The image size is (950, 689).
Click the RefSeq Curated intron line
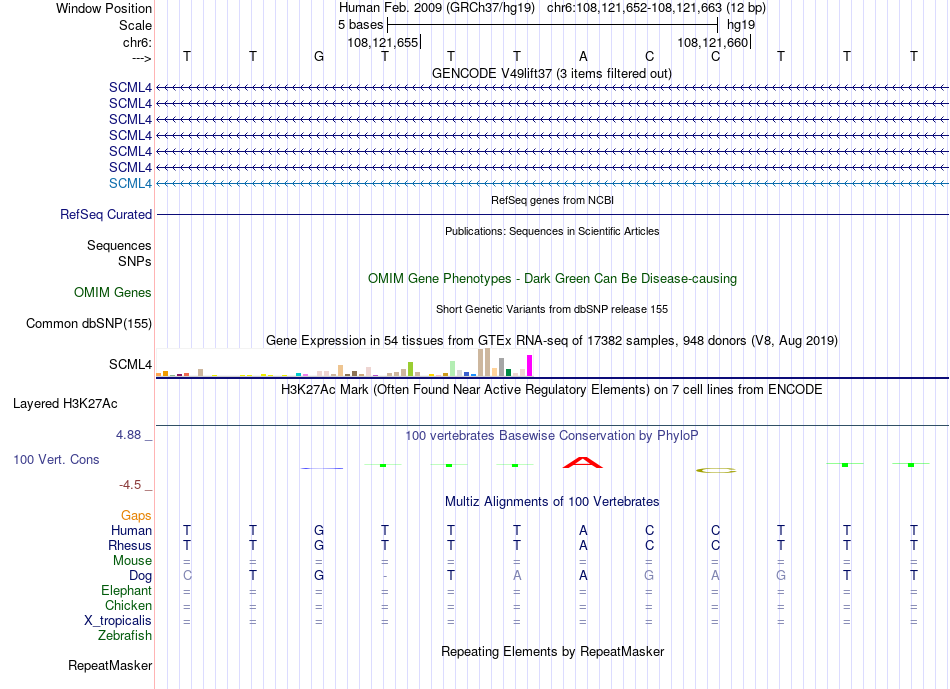pyautogui.click(x=552, y=215)
